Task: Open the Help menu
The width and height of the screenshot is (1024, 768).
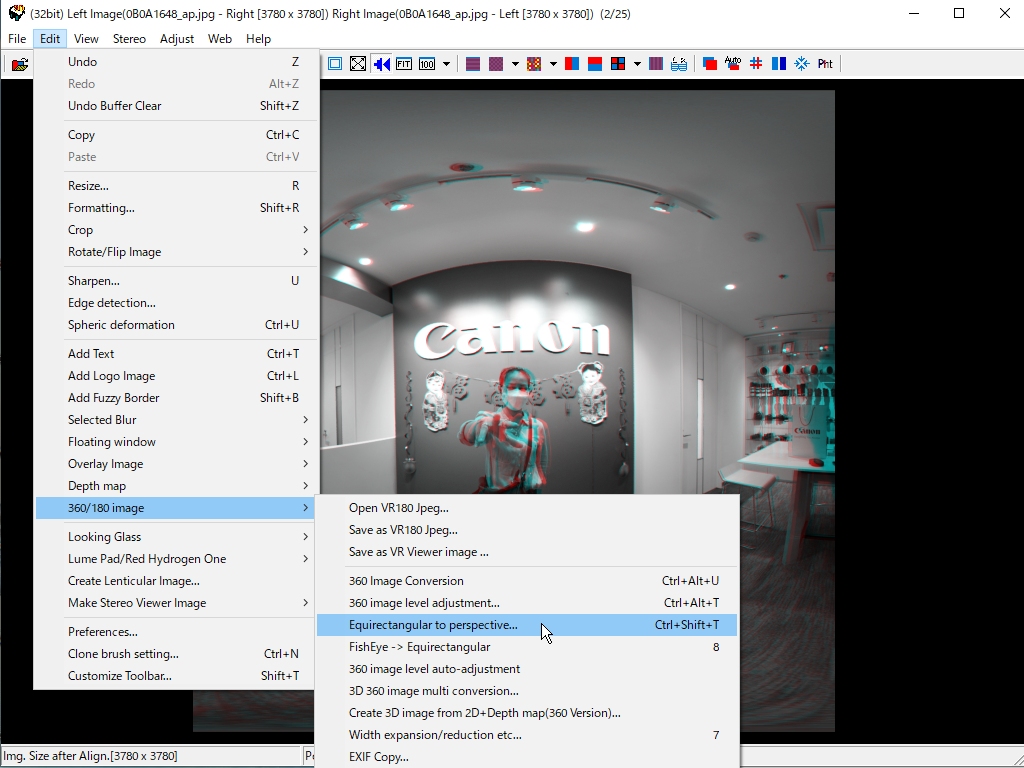Action: click(259, 39)
